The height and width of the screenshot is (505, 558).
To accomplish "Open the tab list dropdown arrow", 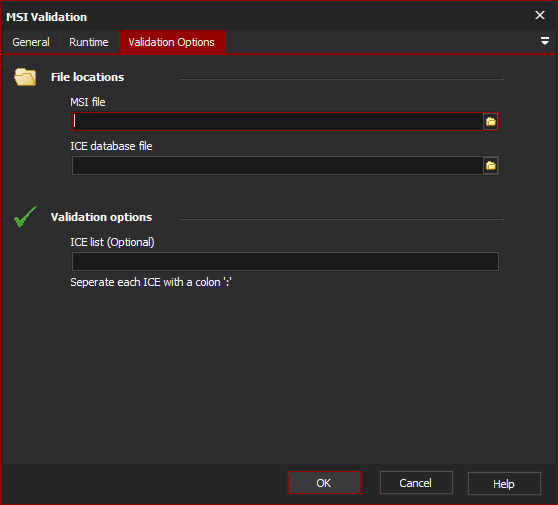I will coord(544,41).
